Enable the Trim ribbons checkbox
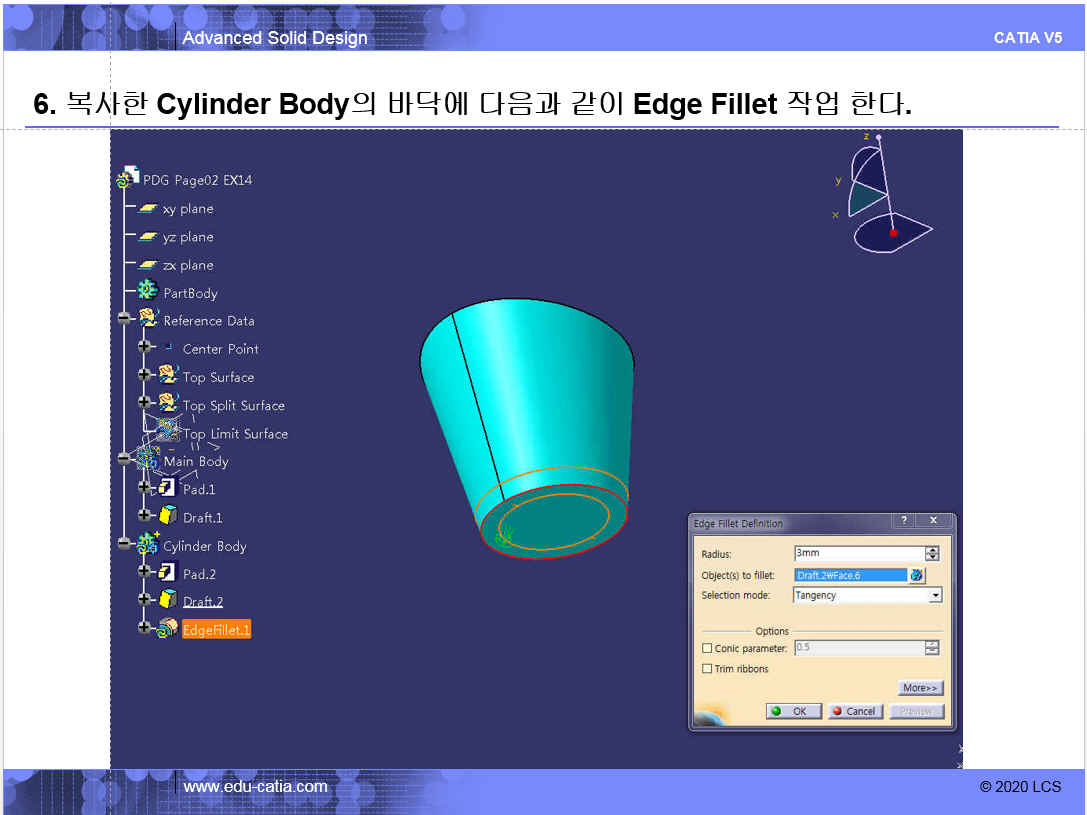The width and height of the screenshot is (1087, 815). pyautogui.click(x=708, y=669)
